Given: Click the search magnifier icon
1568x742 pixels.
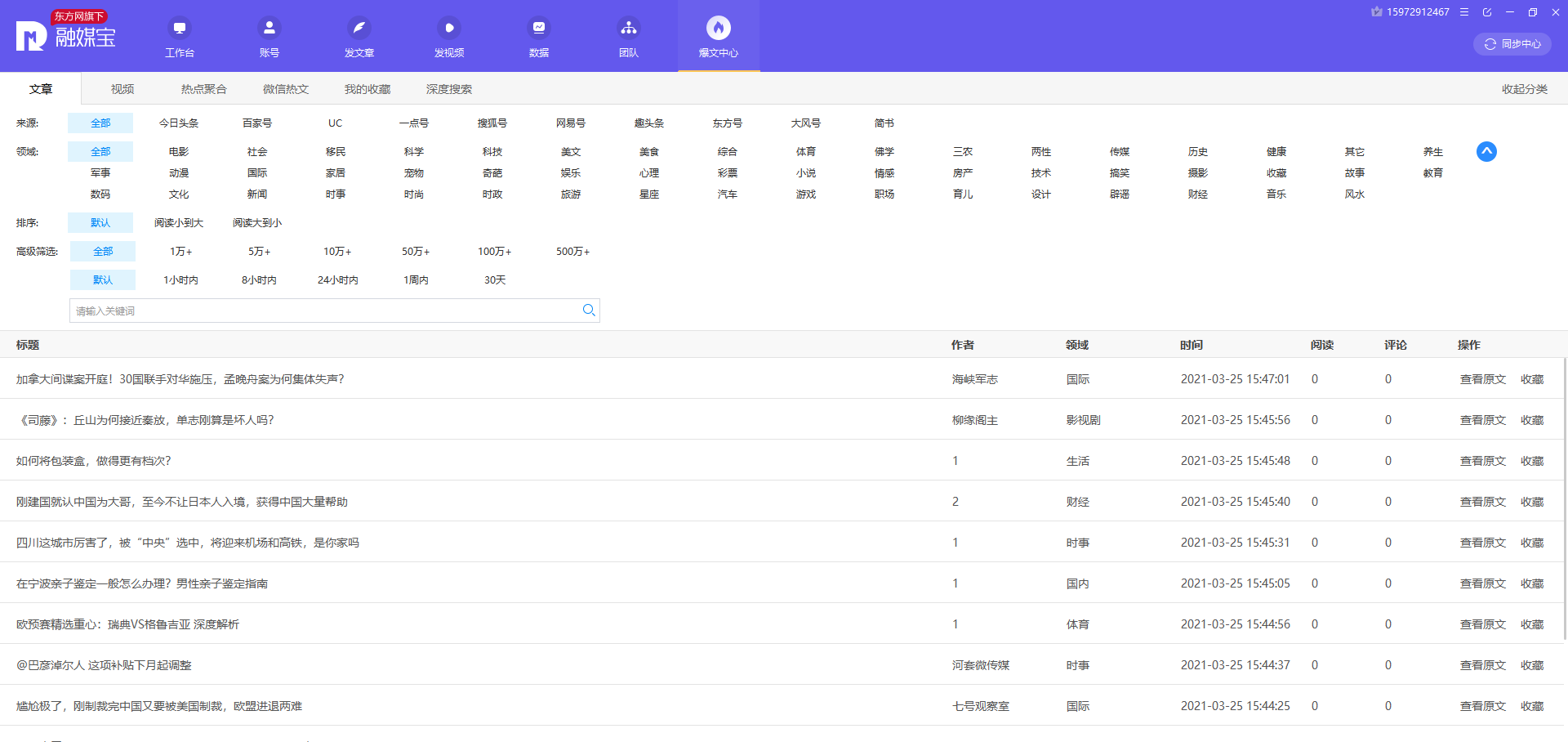Looking at the screenshot, I should [x=588, y=311].
